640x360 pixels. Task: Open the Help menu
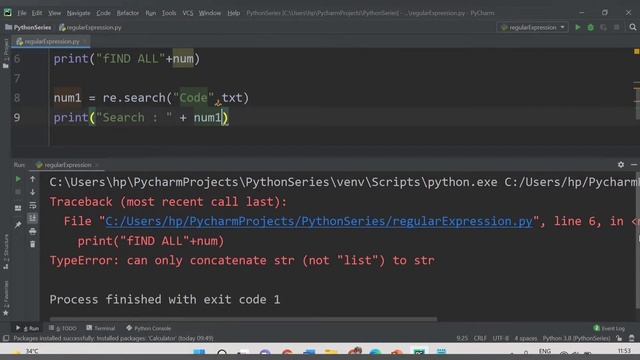point(233,13)
